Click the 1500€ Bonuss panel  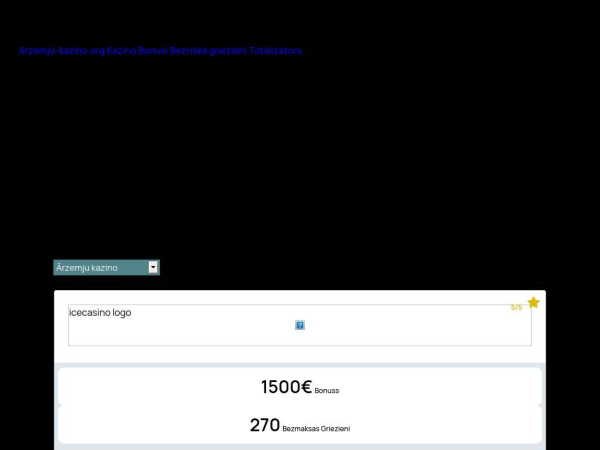pyautogui.click(x=300, y=386)
